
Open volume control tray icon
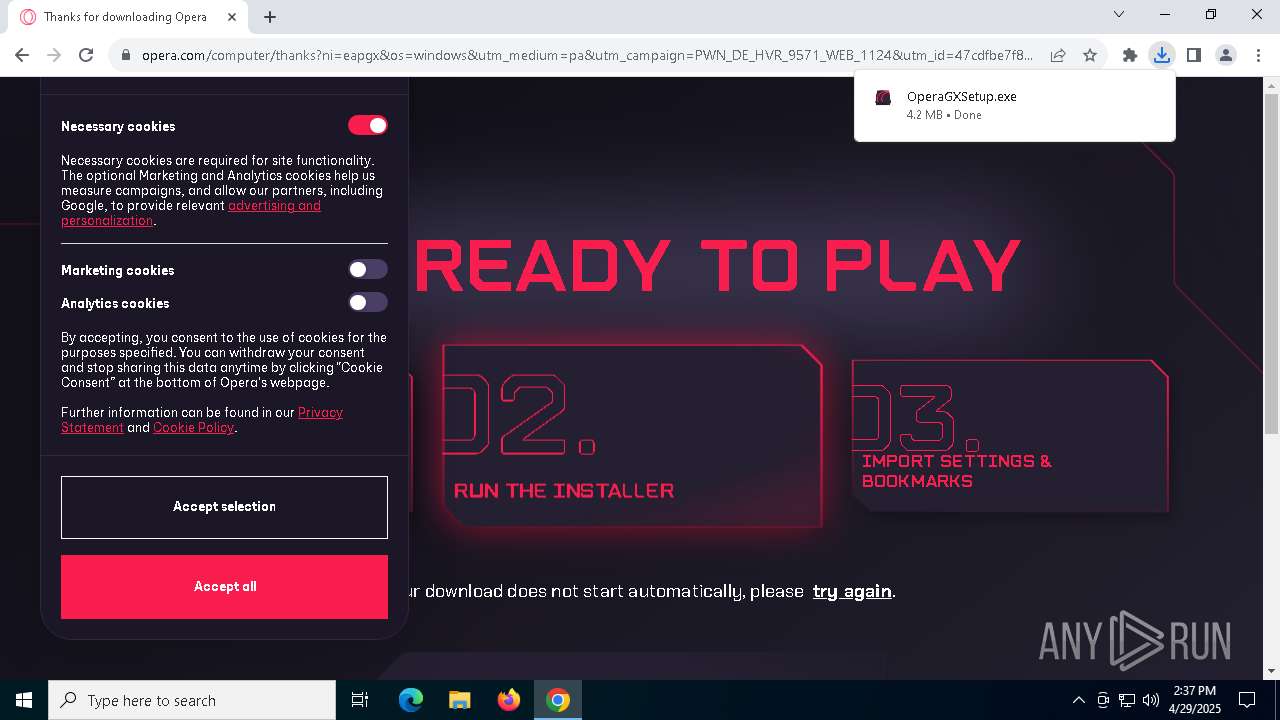pos(1151,700)
